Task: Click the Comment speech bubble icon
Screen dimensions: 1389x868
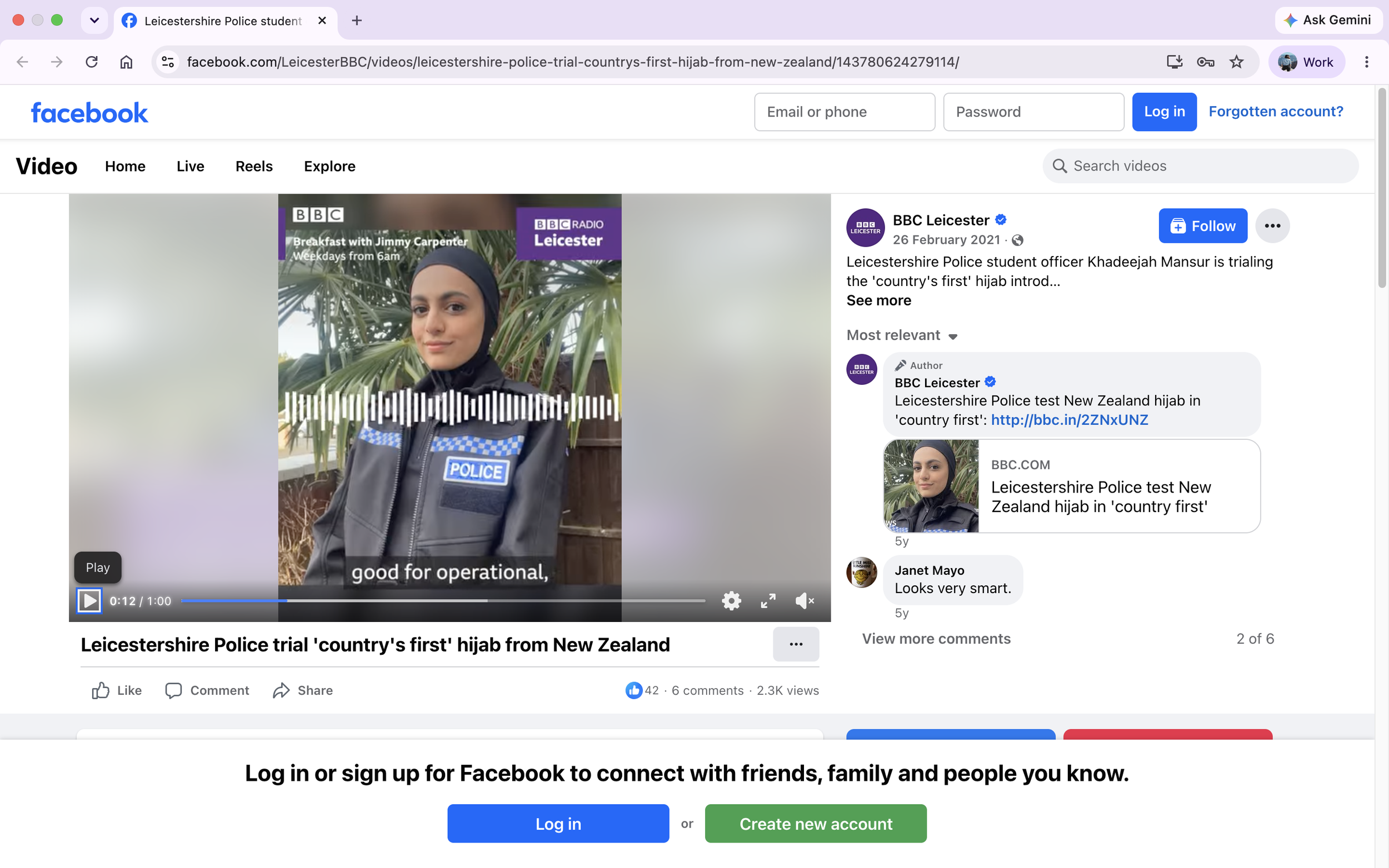Action: (x=173, y=690)
